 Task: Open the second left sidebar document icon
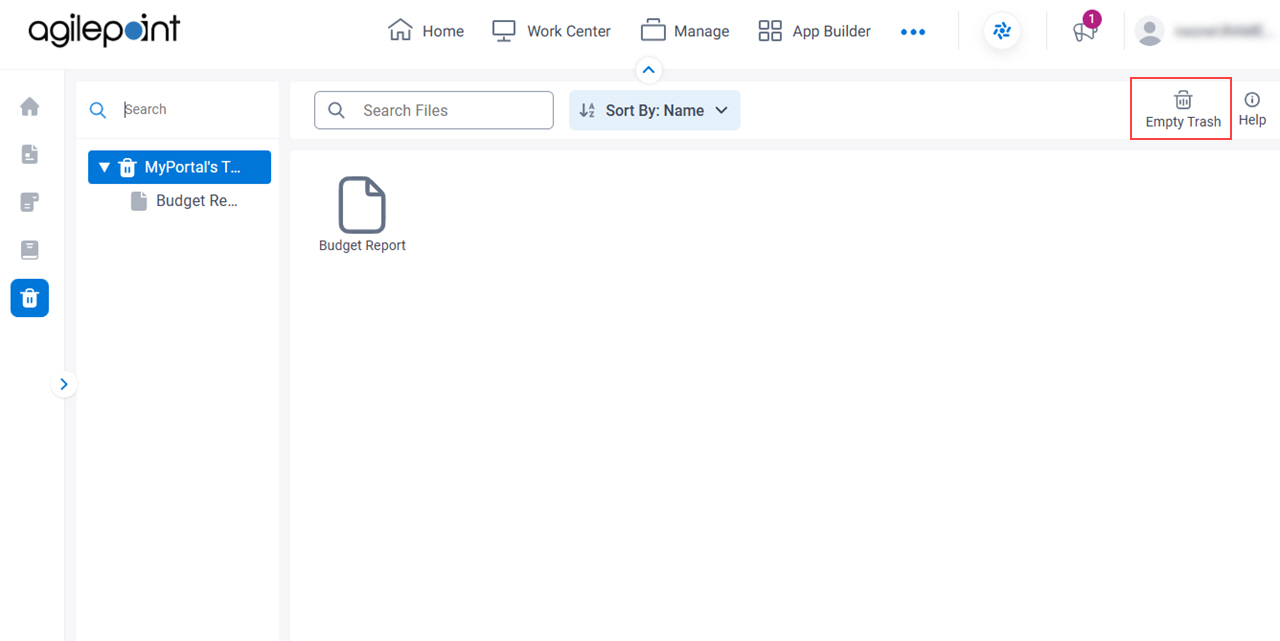[x=30, y=154]
